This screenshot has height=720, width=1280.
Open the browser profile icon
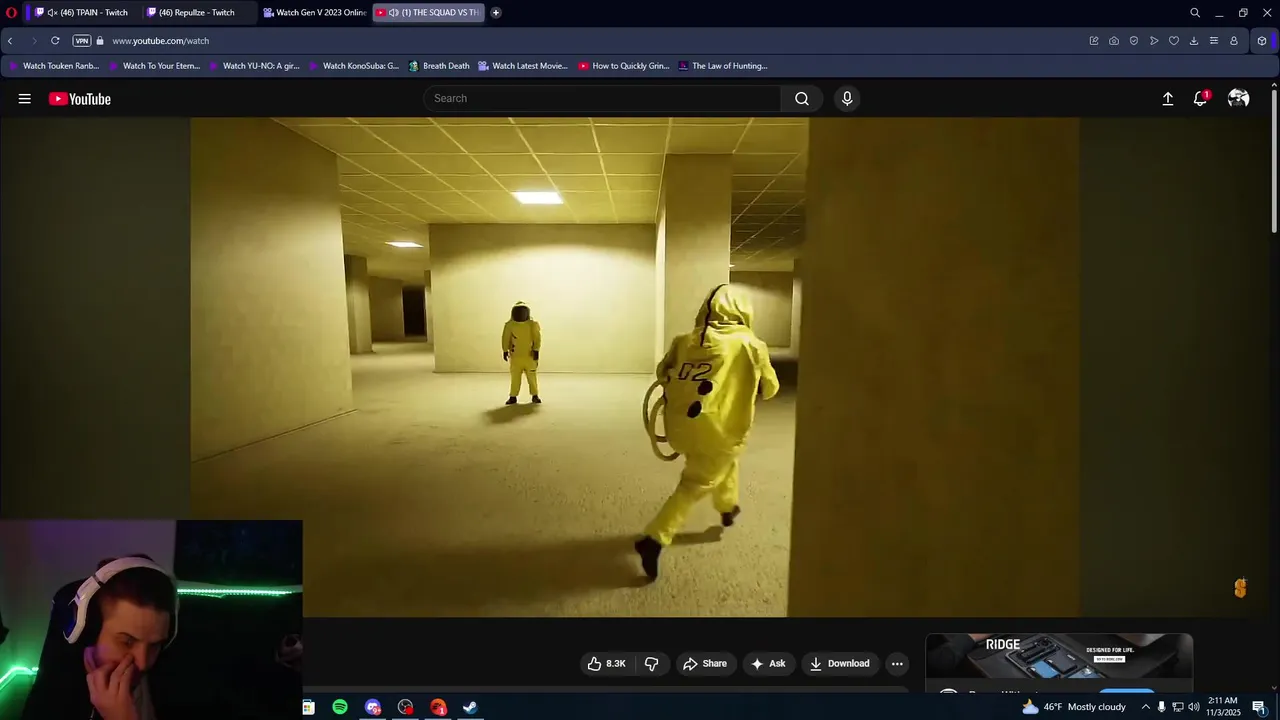[x=1233, y=41]
